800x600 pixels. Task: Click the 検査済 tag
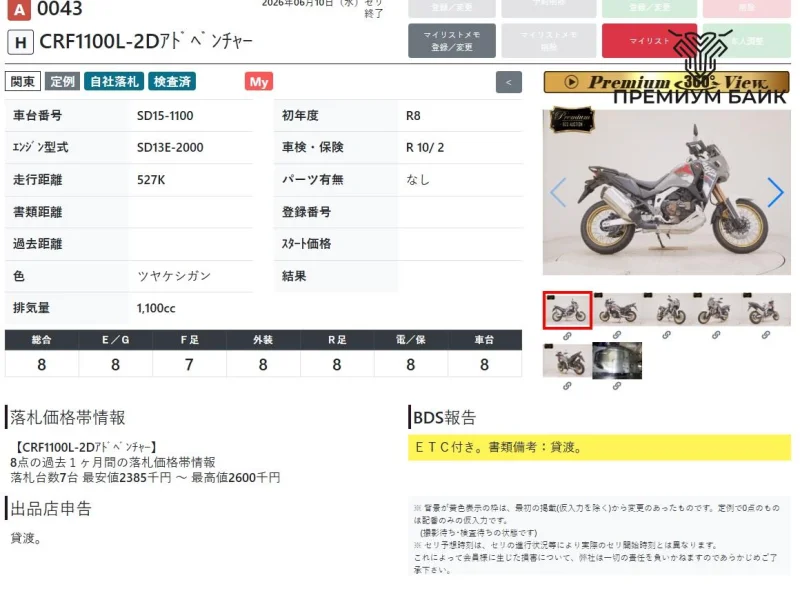pos(172,82)
